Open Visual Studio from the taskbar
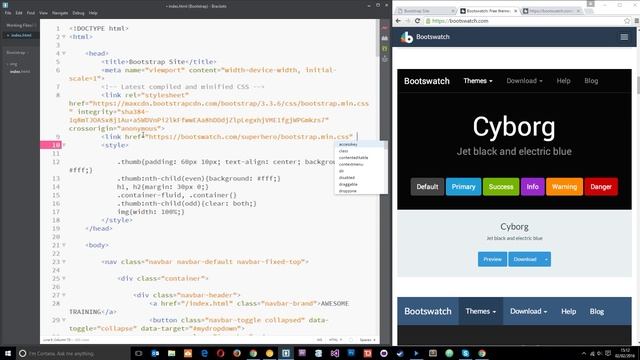The height and width of the screenshot is (360, 640). (x=335, y=353)
